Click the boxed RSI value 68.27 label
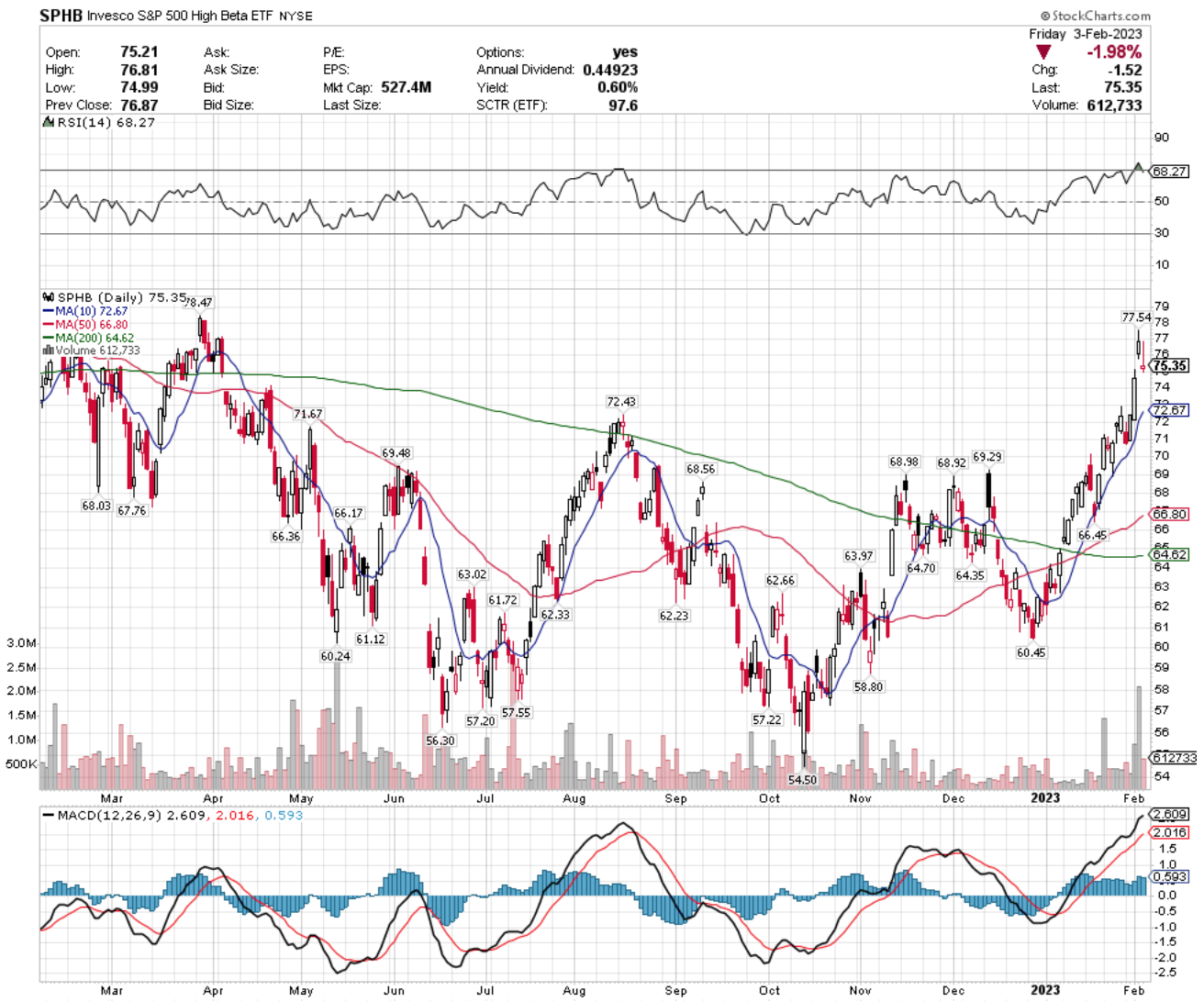The image size is (1204, 1002). [x=1170, y=172]
